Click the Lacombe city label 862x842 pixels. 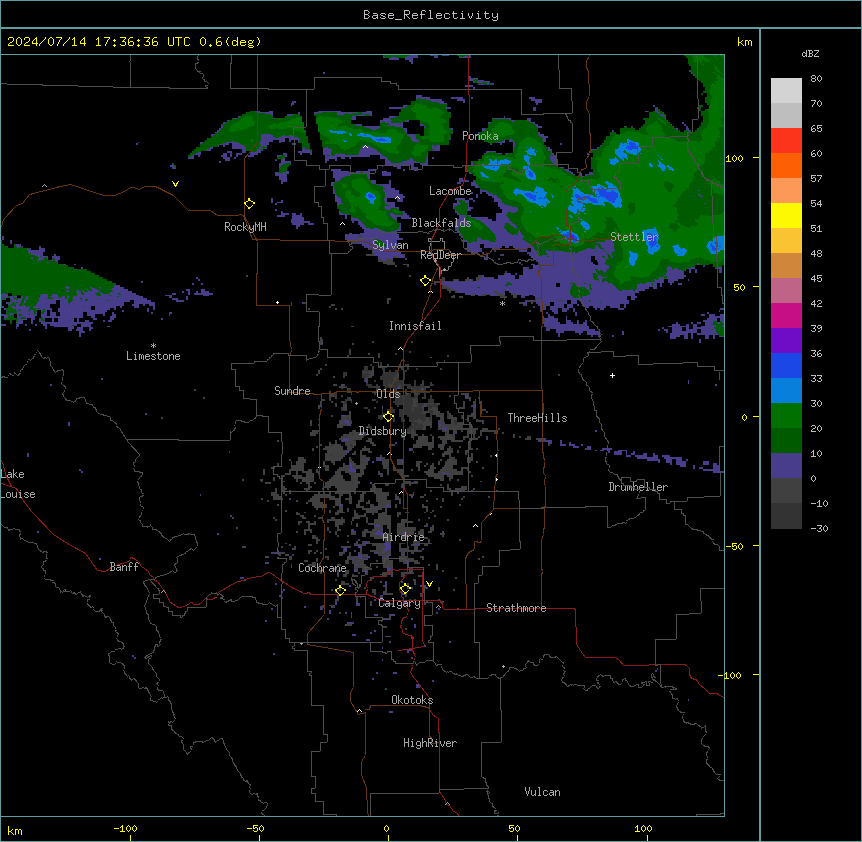coord(450,191)
